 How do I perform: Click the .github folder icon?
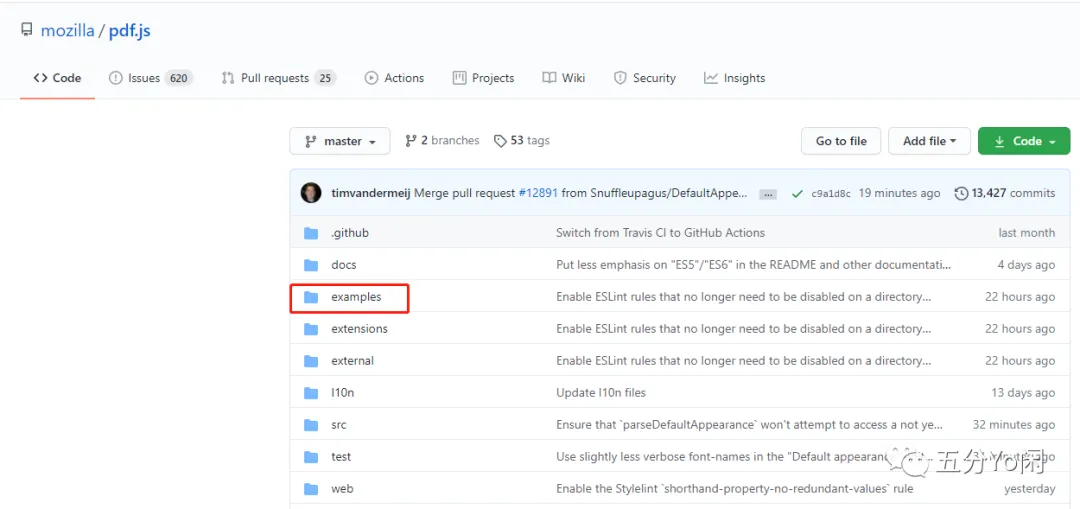point(311,233)
